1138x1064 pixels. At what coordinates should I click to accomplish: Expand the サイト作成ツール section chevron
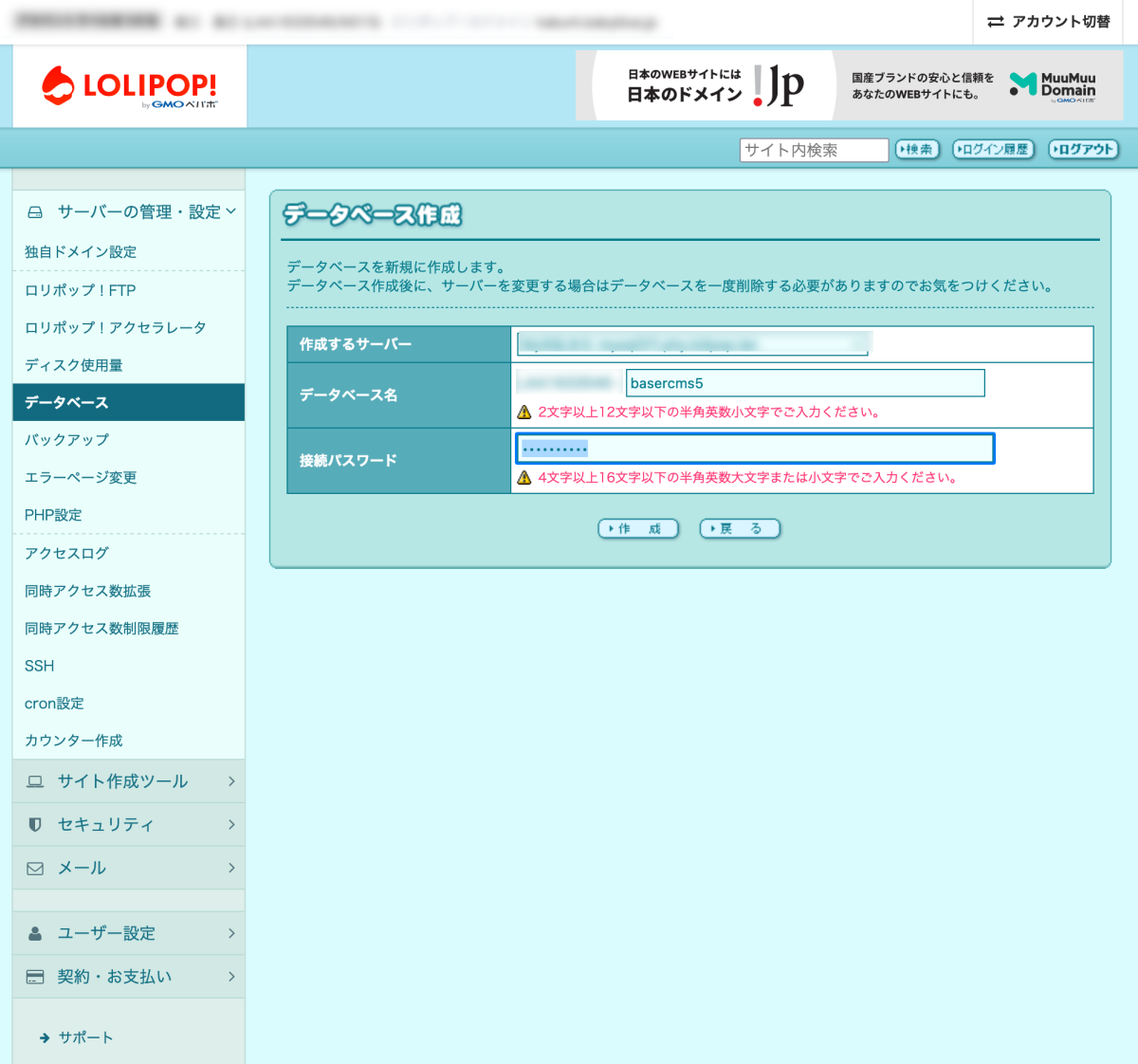231,781
